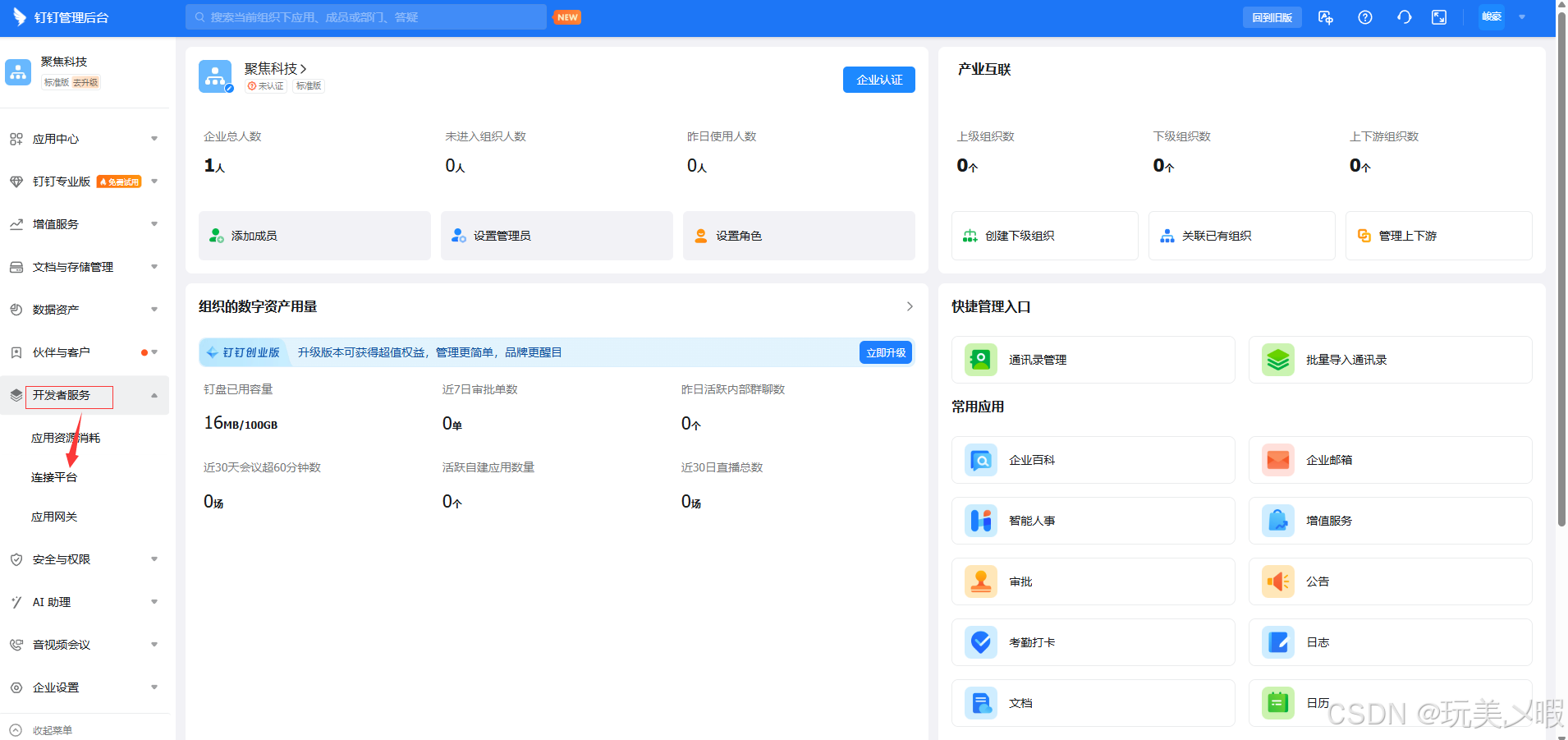
Task: Click the 回到旧版 button
Action: pyautogui.click(x=1272, y=17)
